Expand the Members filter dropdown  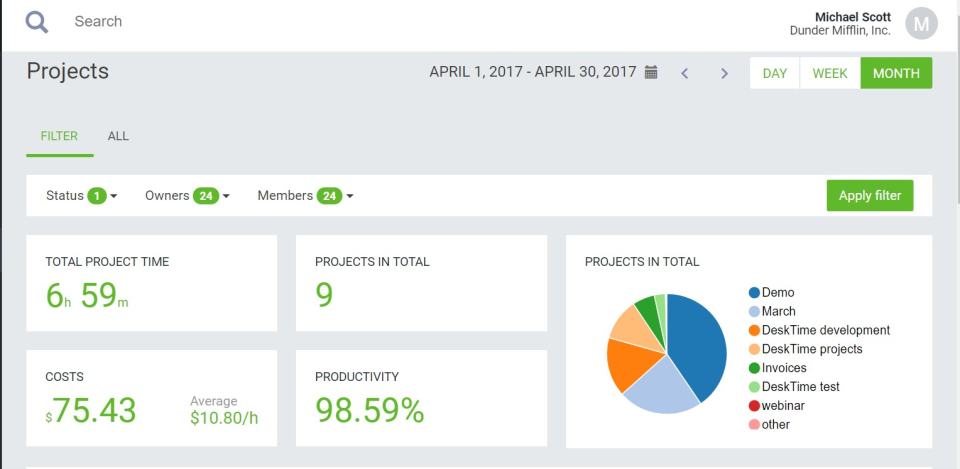(x=305, y=196)
